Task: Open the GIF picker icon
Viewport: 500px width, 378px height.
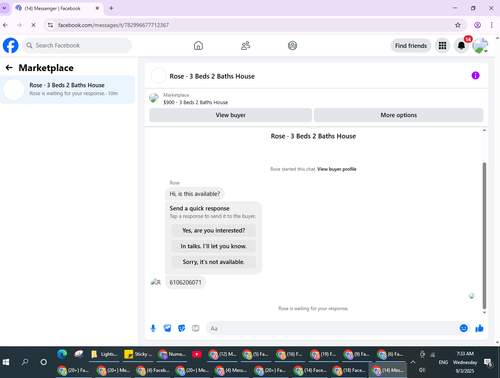Action: [196, 328]
